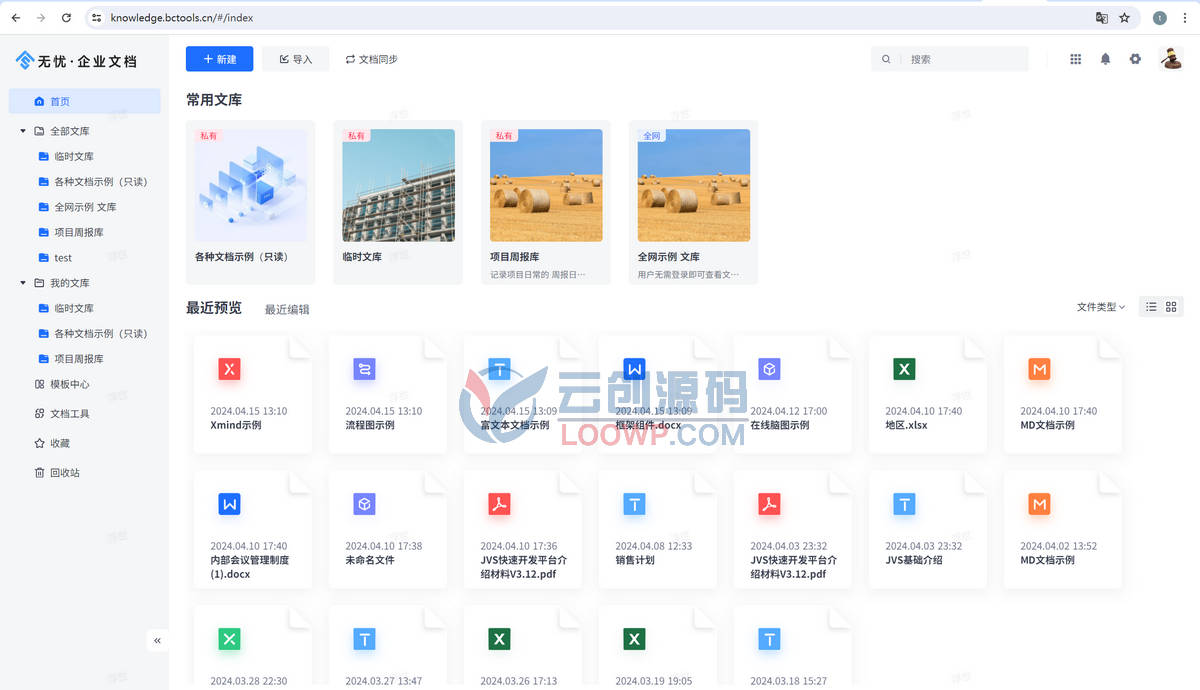This screenshot has height=690, width=1200.
Task: Open the 各种文档示例（只读） library card
Action: pos(250,202)
